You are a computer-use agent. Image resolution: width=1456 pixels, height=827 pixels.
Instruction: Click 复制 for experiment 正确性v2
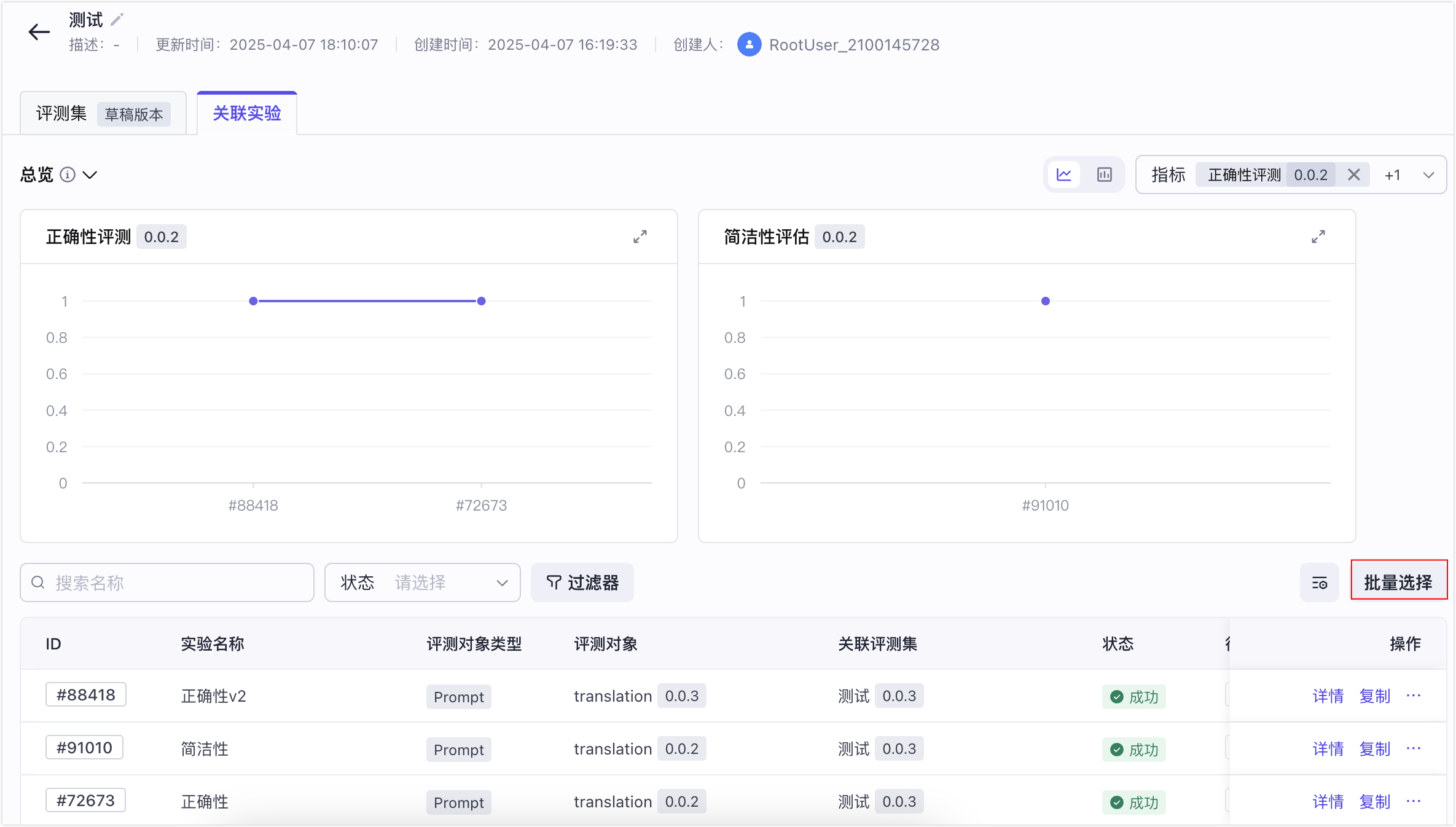pyautogui.click(x=1375, y=696)
